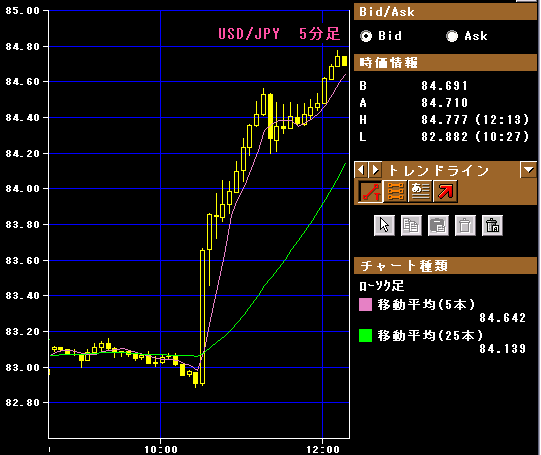Click the bid price 84.691

tap(444, 86)
